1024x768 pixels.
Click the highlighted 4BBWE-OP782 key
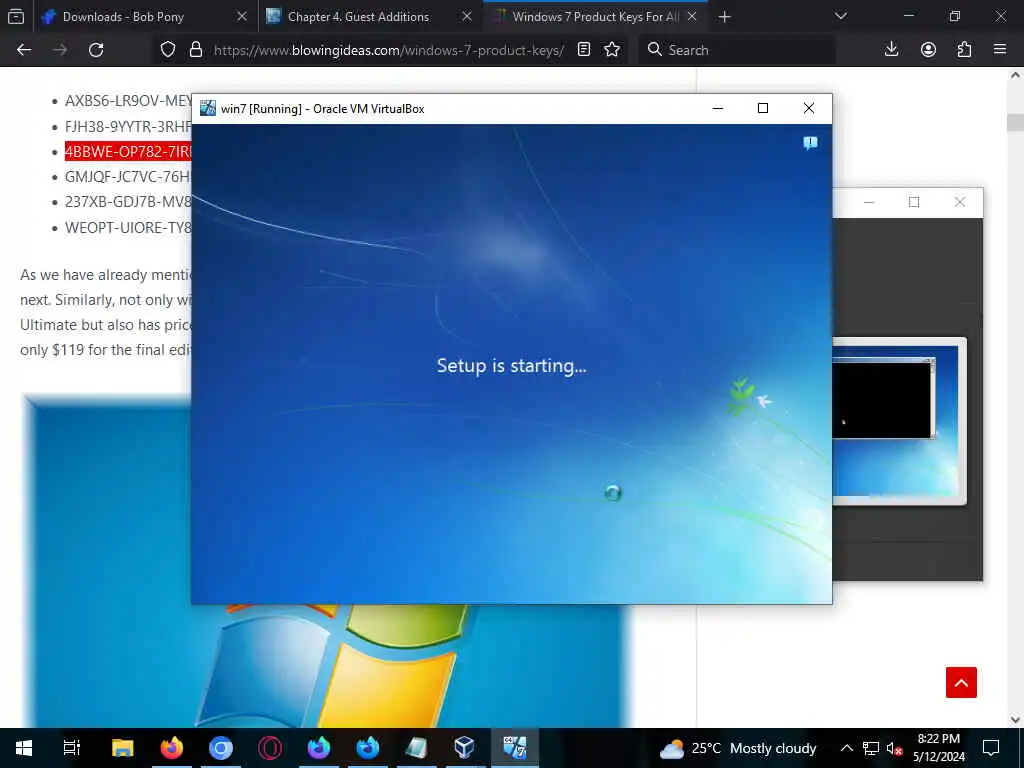(x=128, y=152)
